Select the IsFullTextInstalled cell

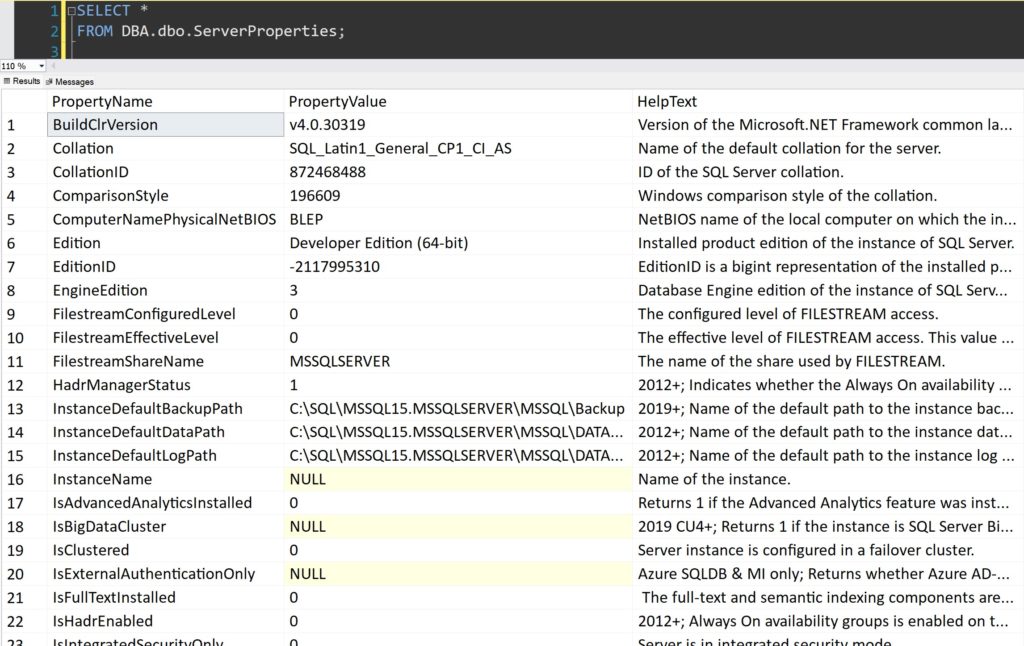point(166,597)
